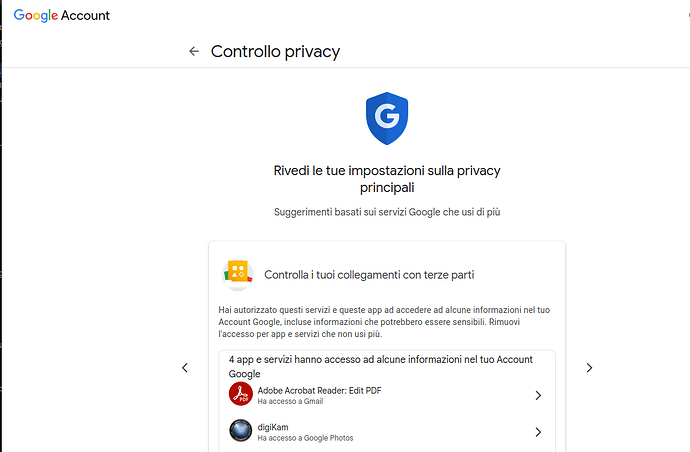
Task: Click the Controlla i tuoi collegamenti heading
Action: pyautogui.click(x=369, y=275)
